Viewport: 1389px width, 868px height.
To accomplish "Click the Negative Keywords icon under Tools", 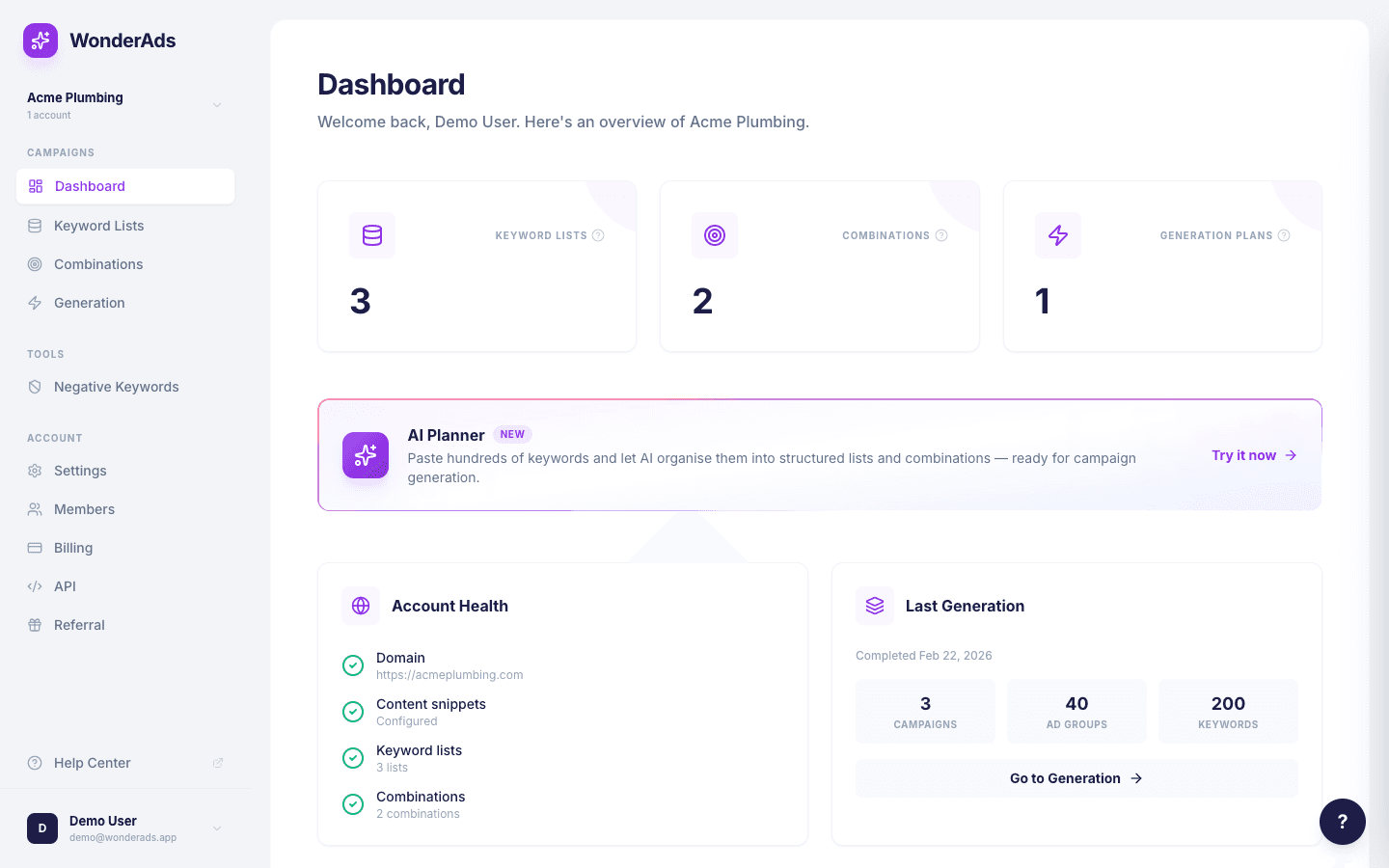I will point(35,386).
